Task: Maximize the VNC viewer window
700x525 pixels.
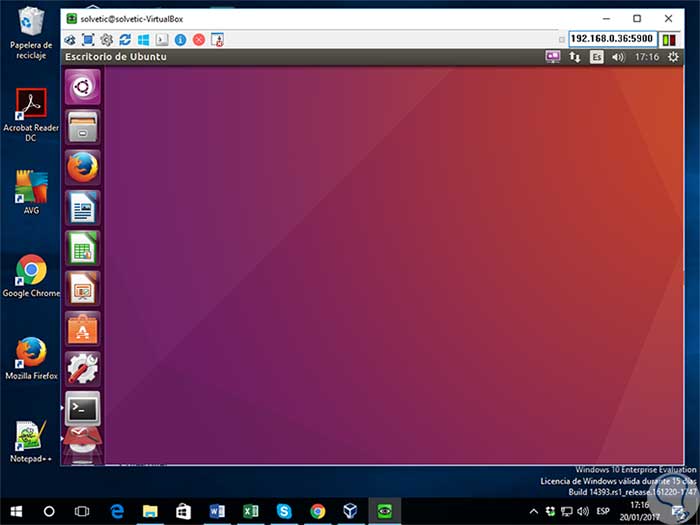Action: [637, 18]
